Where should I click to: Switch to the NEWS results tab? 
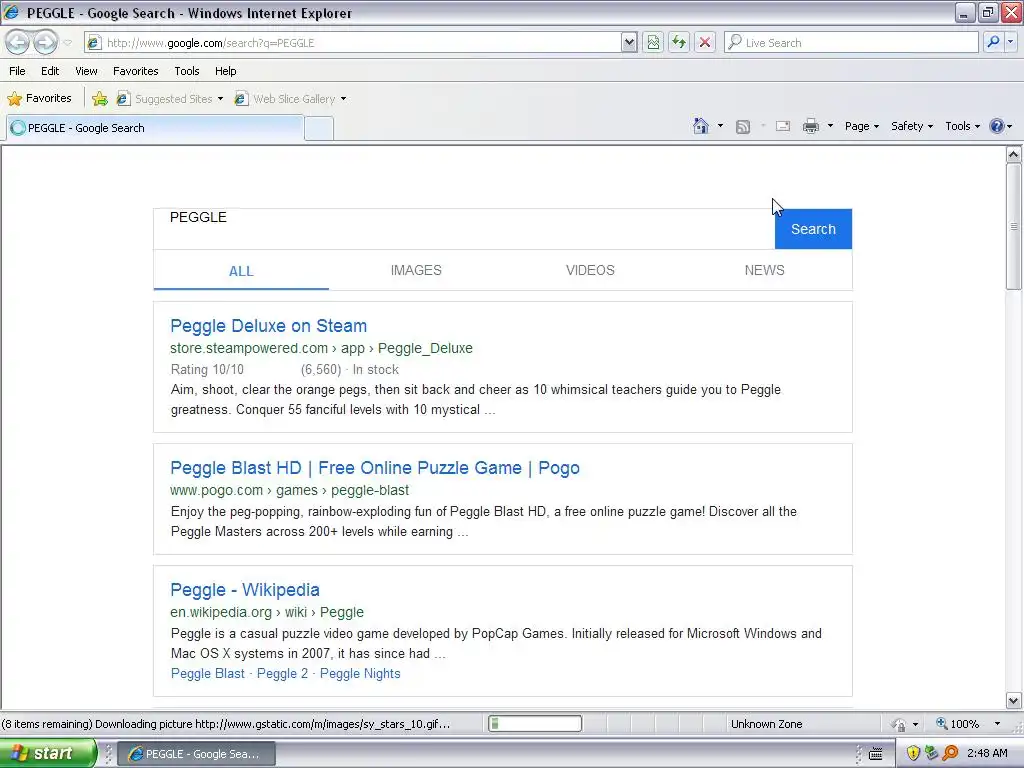coord(765,270)
